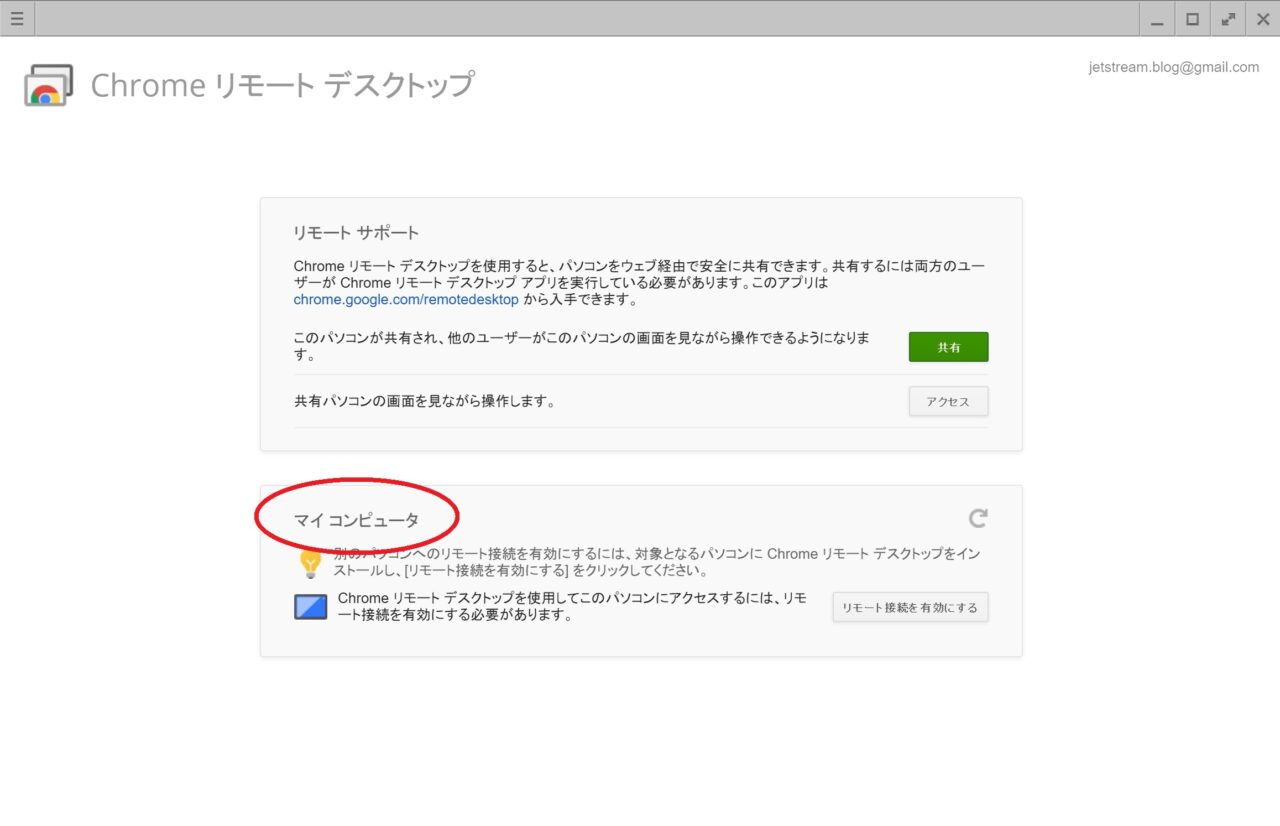Image resolution: width=1280 pixels, height=826 pixels.
Task: Open the chrome.google.com/remotedesktop link
Action: [406, 299]
